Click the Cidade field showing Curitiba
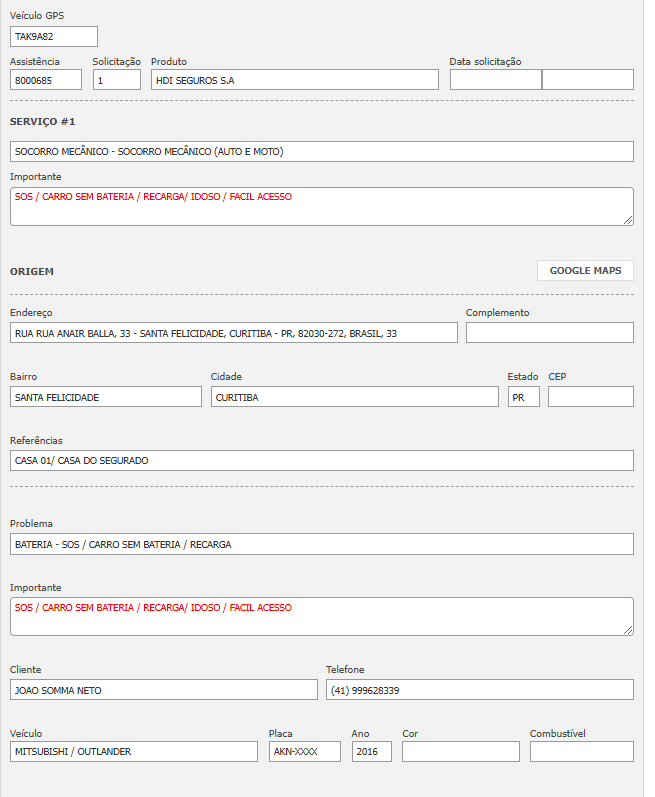 tap(354, 397)
